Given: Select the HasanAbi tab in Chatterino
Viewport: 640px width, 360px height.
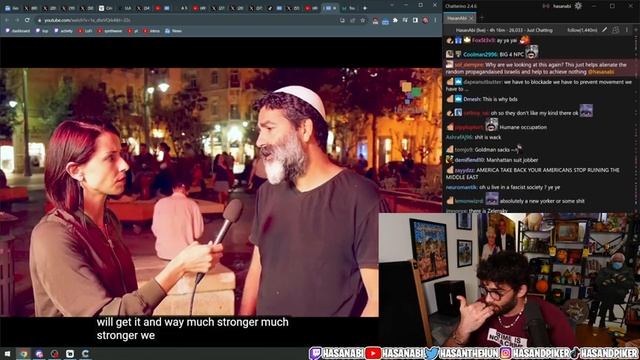Looking at the screenshot, I should point(460,18).
